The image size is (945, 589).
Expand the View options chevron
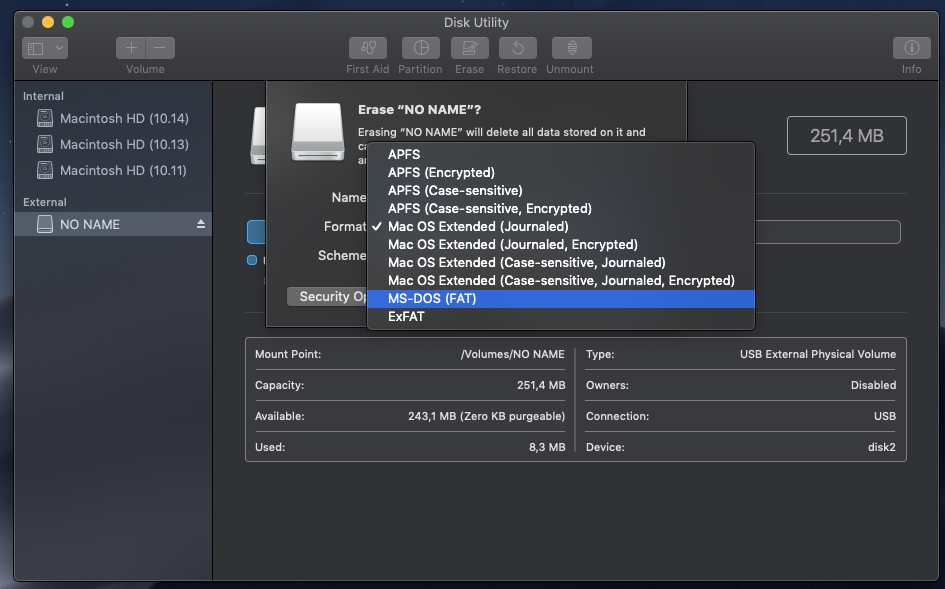tap(59, 48)
